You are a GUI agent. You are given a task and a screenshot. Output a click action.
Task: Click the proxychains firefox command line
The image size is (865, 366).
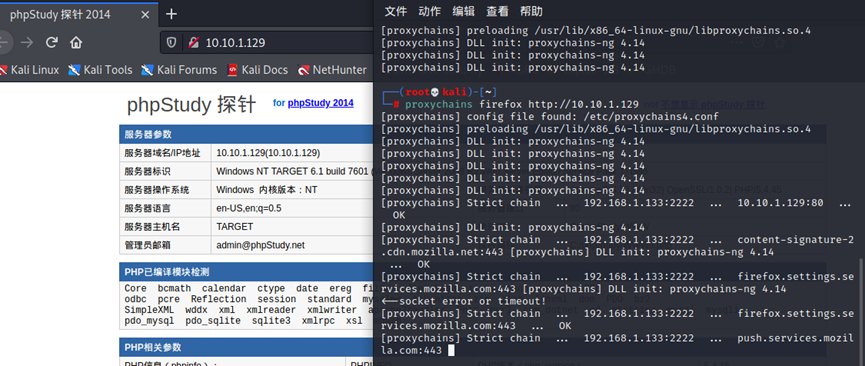(x=522, y=104)
